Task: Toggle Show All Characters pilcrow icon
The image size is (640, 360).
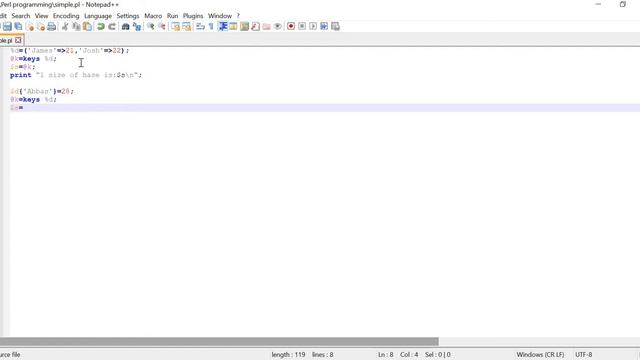Action: point(211,27)
